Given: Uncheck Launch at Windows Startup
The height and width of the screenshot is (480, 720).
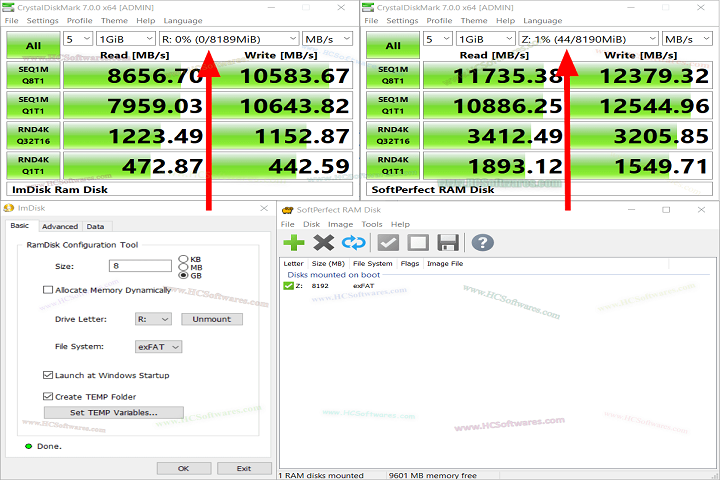Looking at the screenshot, I should click(x=48, y=375).
